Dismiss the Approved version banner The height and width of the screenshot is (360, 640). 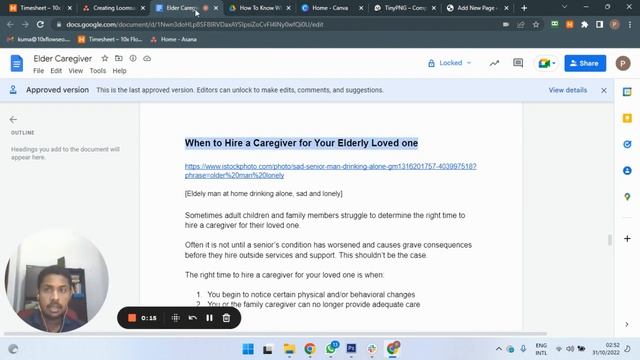click(x=604, y=90)
